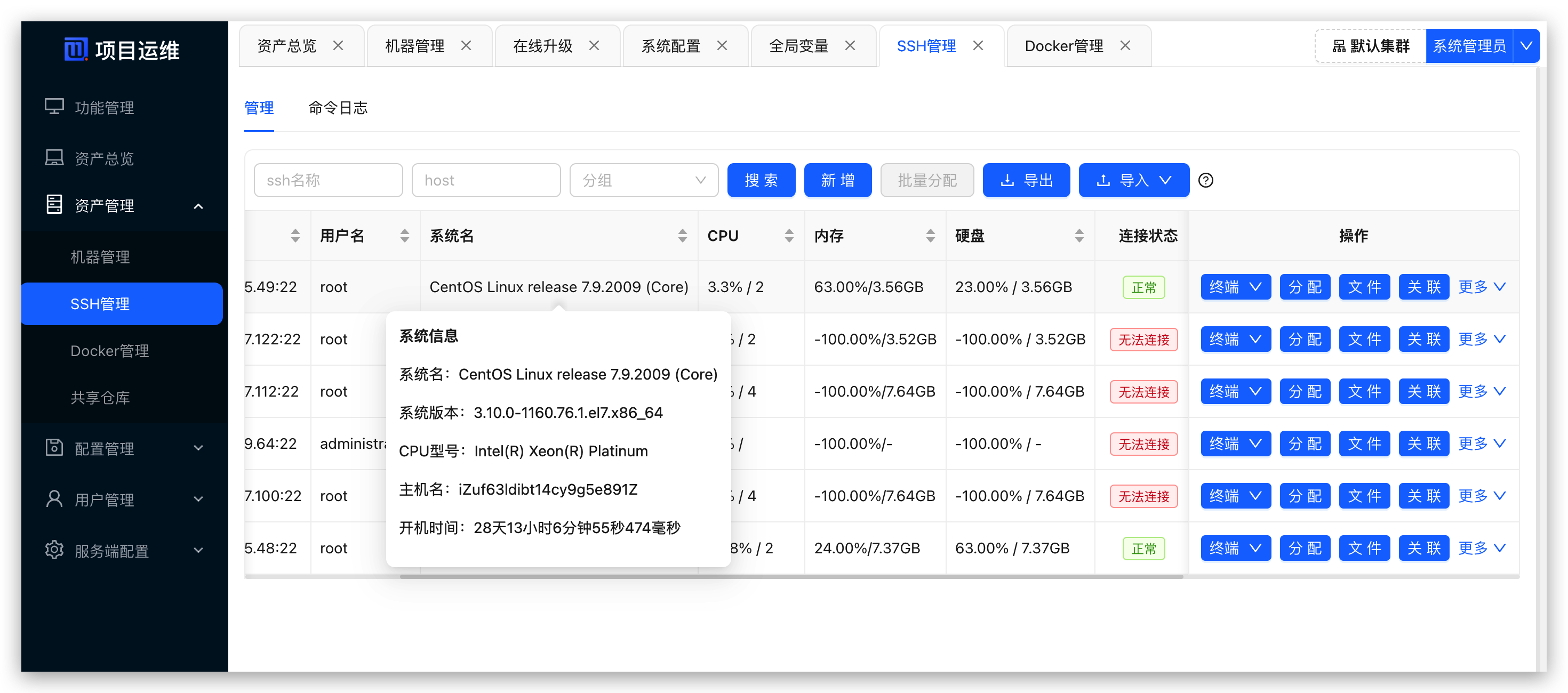
Task: Sort by 内存 column arrows
Action: [930, 236]
